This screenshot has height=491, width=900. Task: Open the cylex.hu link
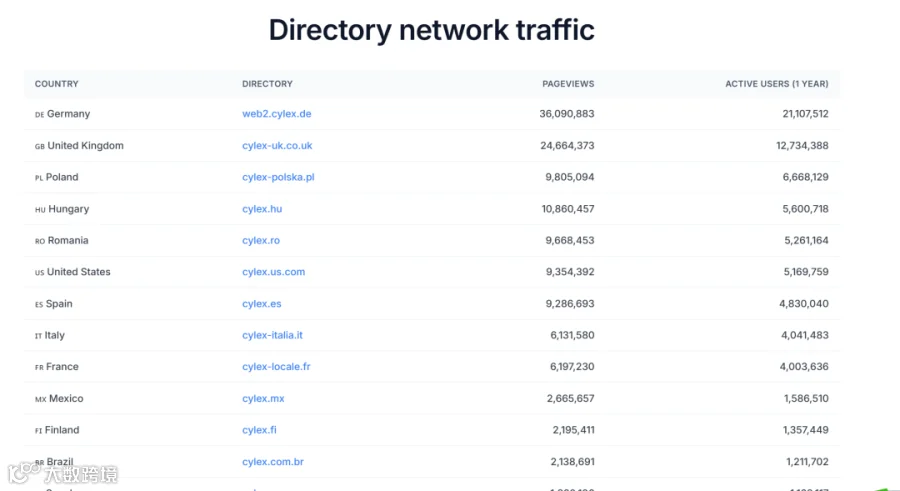pyautogui.click(x=262, y=208)
